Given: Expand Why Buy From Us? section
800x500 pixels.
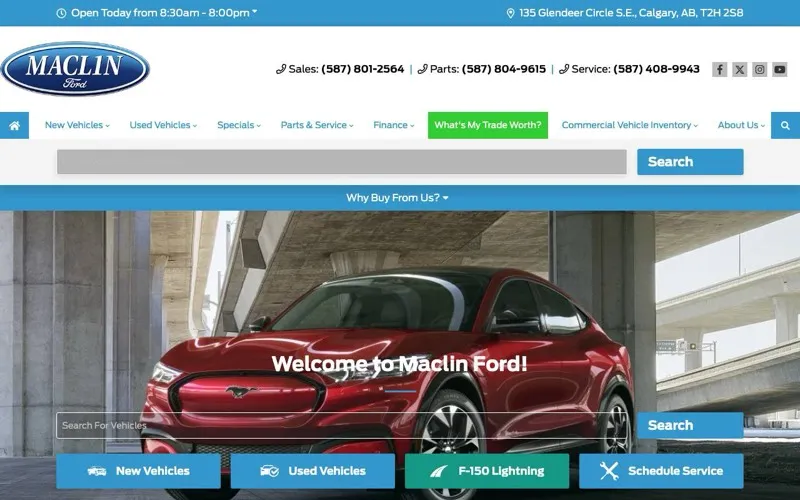Looking at the screenshot, I should click(397, 198).
